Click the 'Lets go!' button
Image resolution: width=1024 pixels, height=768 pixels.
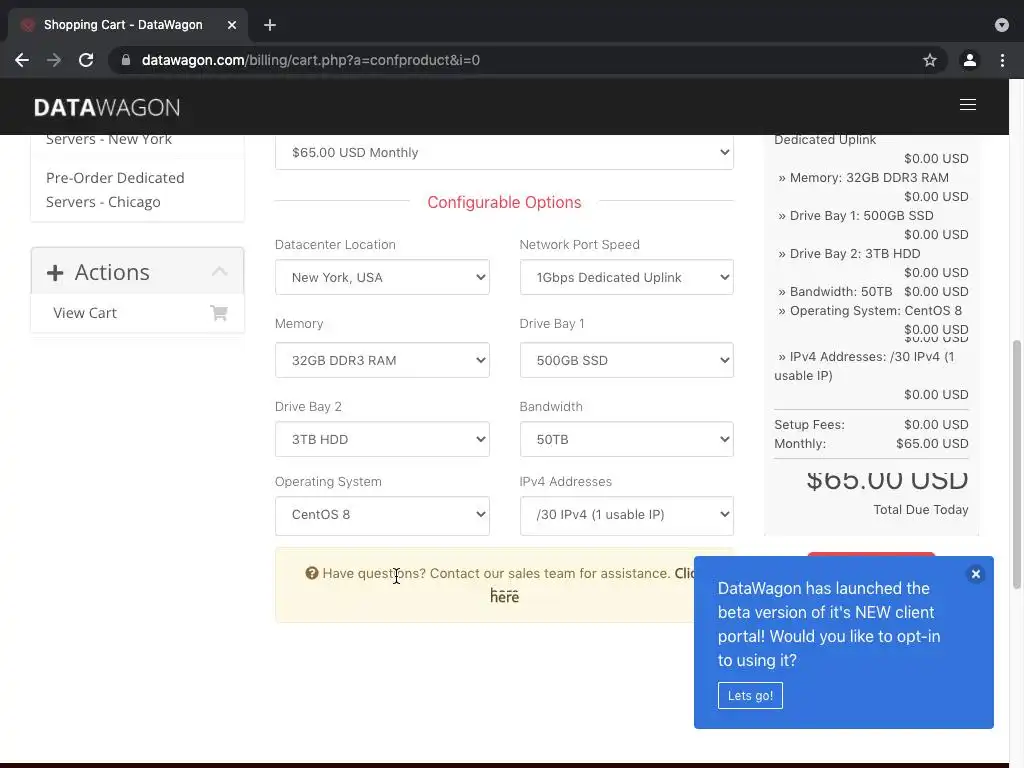click(750, 696)
